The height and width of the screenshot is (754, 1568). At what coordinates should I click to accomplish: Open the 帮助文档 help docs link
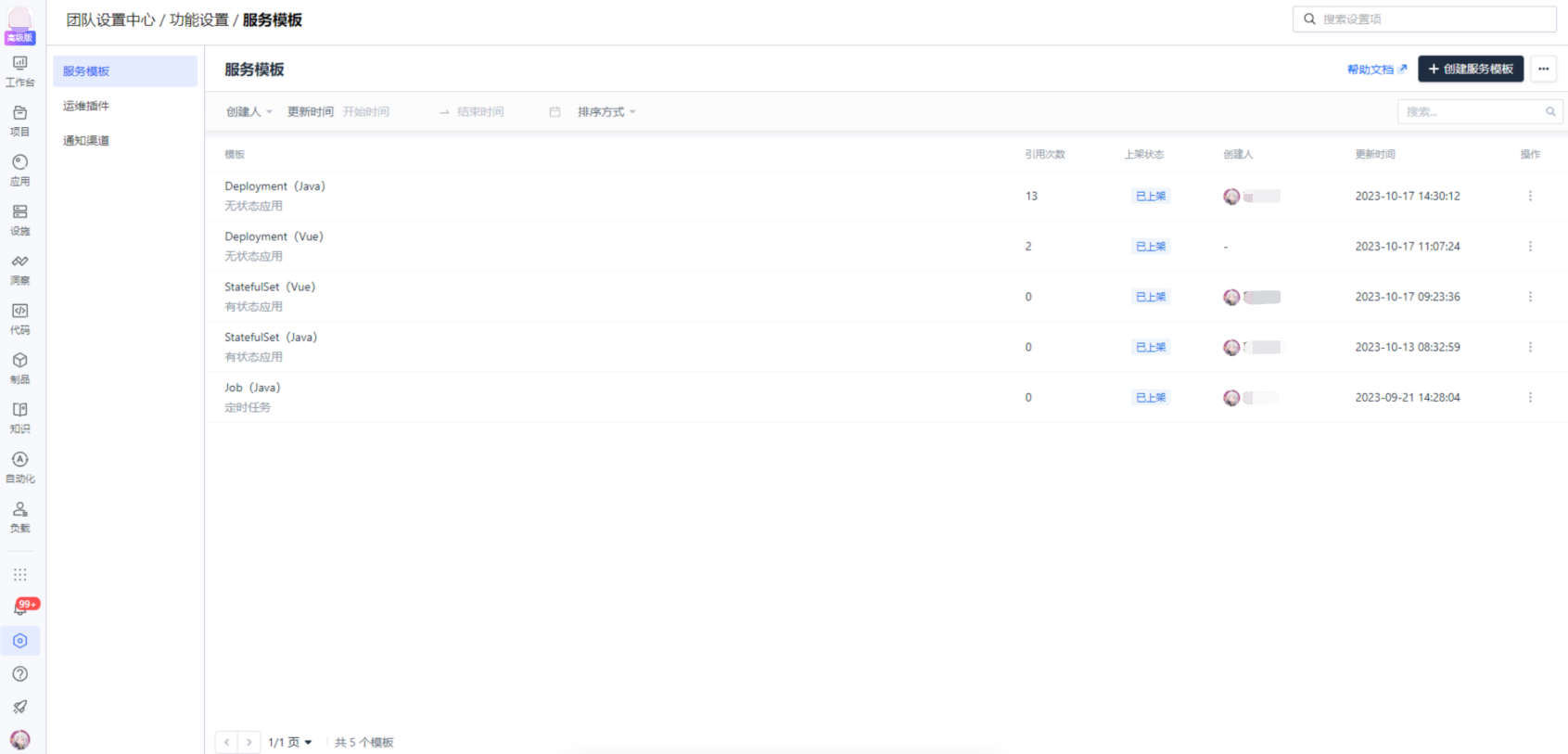pyautogui.click(x=1377, y=70)
